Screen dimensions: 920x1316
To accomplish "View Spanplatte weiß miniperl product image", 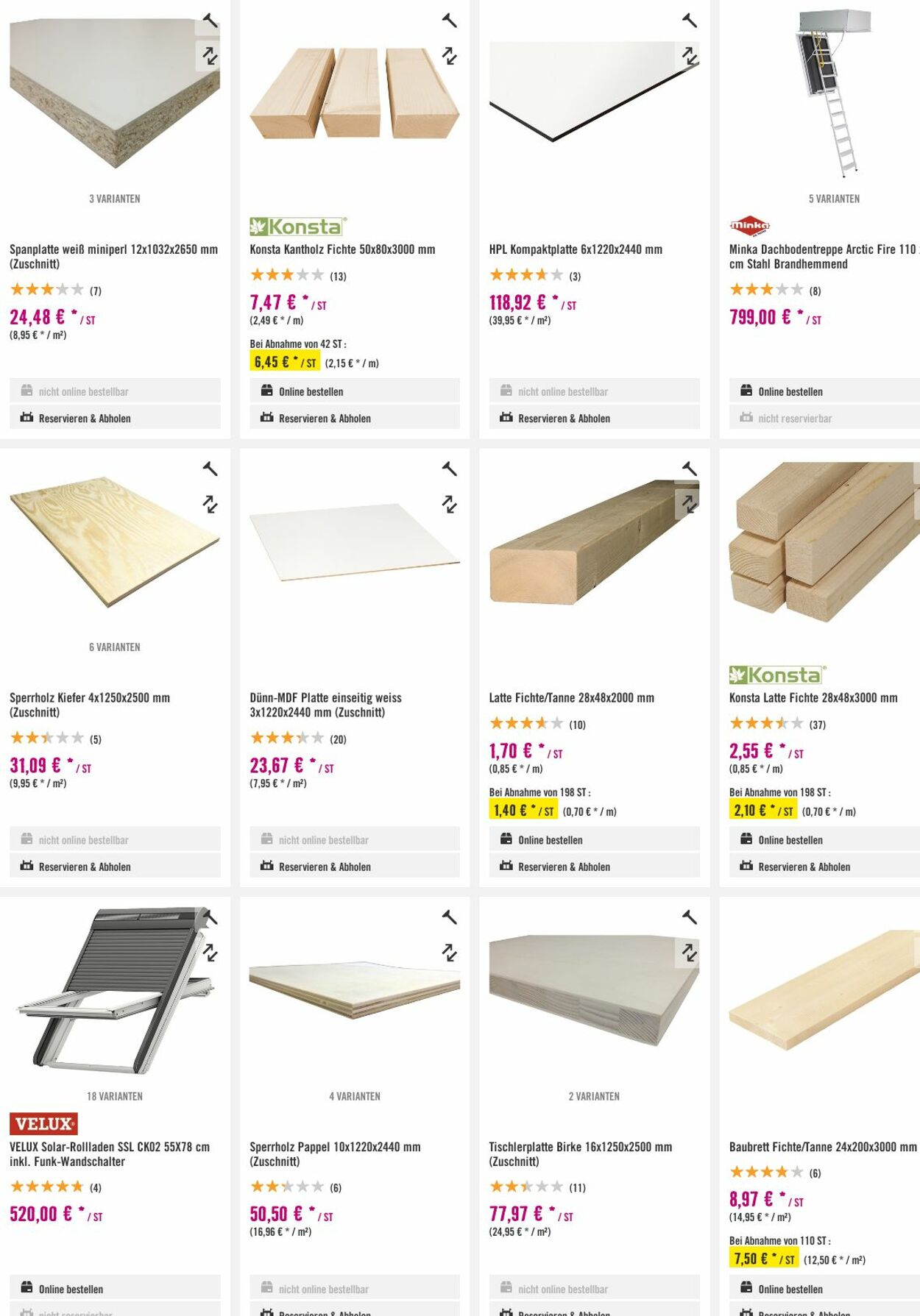I will point(114,94).
